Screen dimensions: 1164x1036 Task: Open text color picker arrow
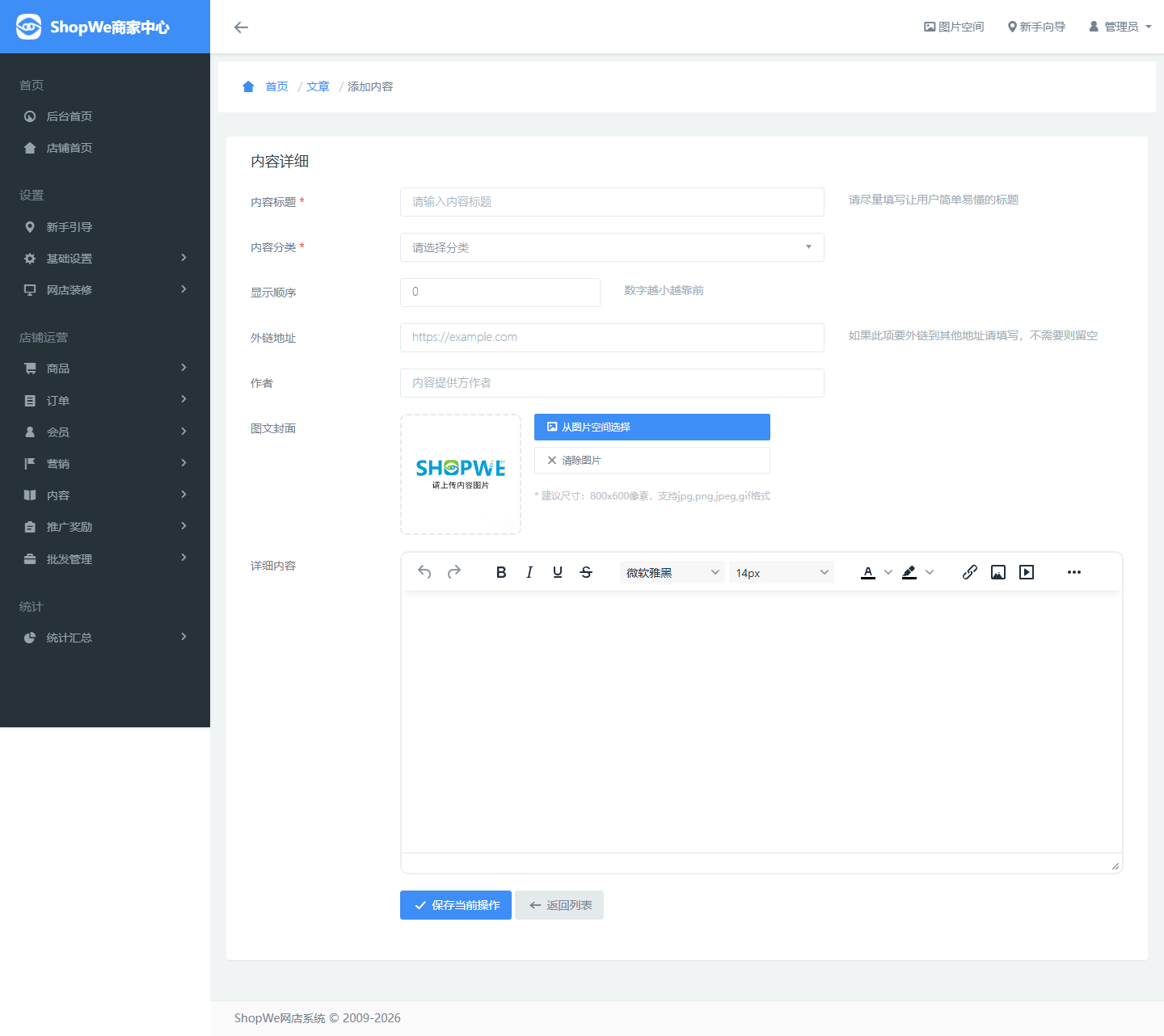(888, 572)
